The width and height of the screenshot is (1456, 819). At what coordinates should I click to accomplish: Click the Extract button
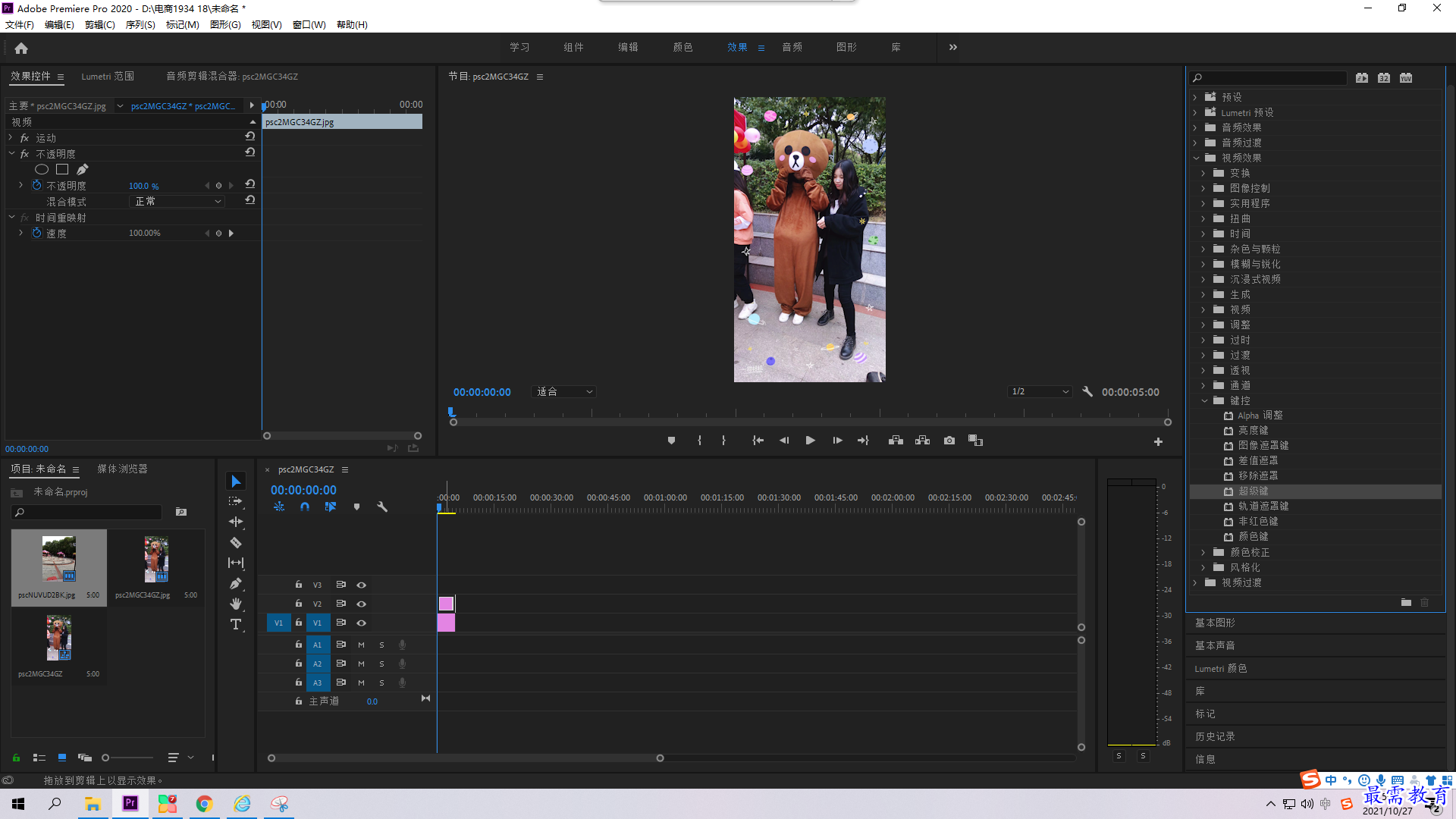coord(922,441)
